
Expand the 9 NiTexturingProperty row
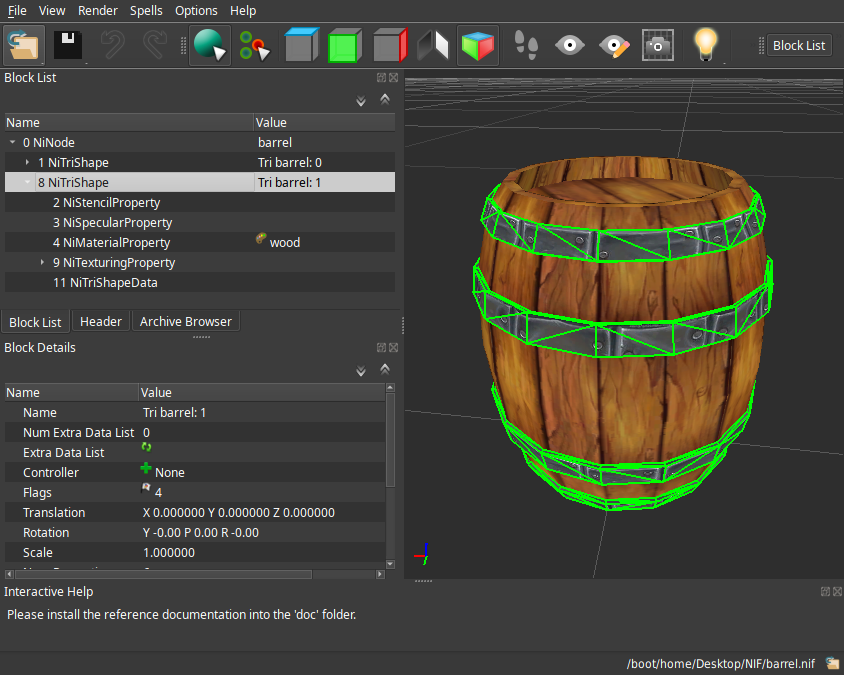[43, 263]
